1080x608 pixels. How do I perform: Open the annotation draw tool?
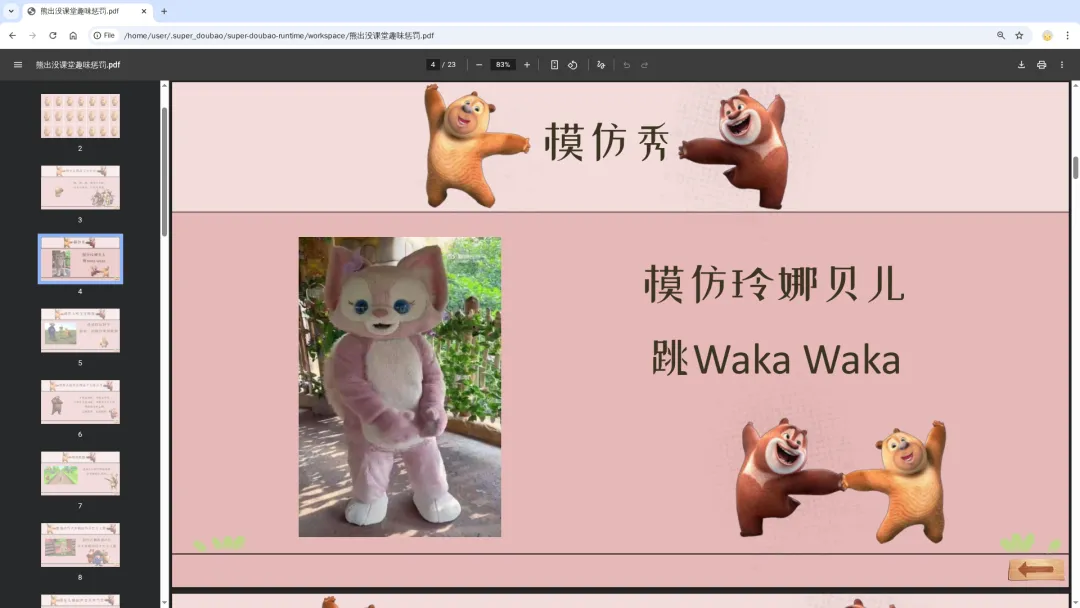(x=601, y=65)
